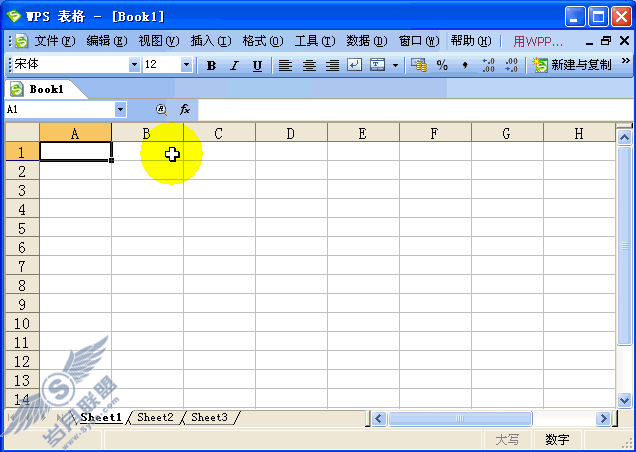Screen dimensions: 636x452
Task: Open the 工具 menu
Action: click(x=315, y=41)
